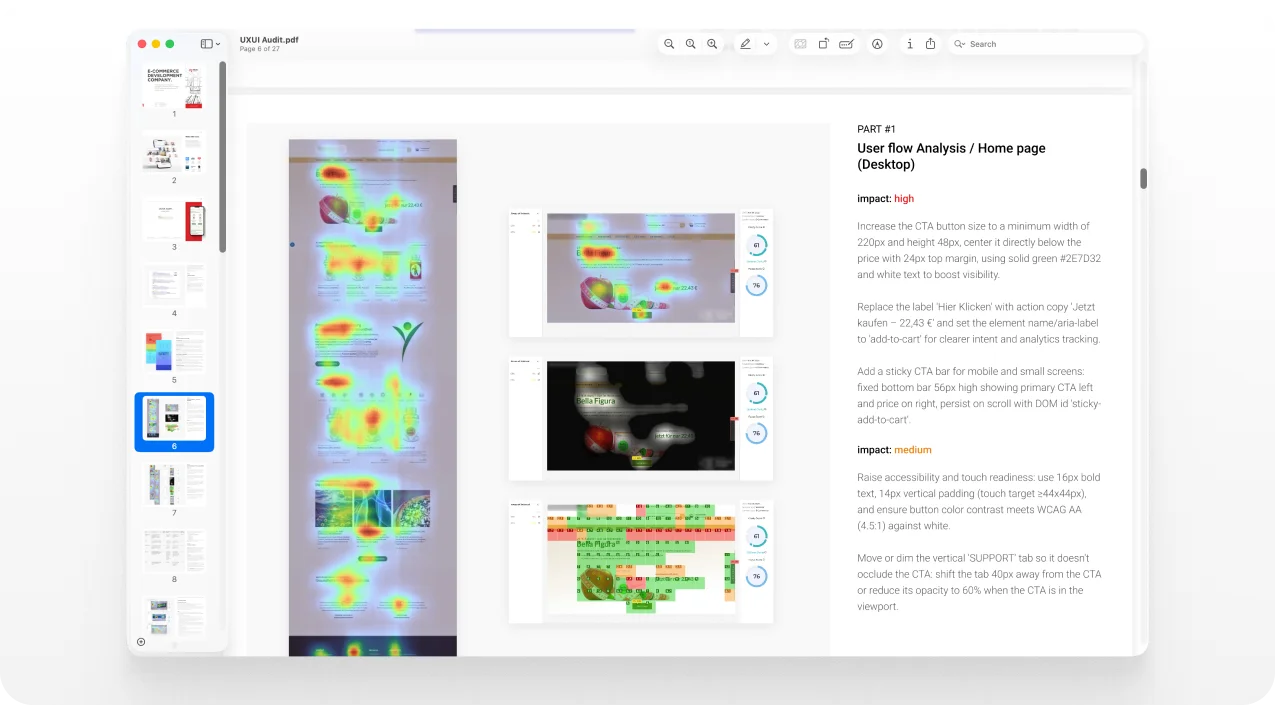Click the dark gaze opacity map screenshot

(640, 416)
